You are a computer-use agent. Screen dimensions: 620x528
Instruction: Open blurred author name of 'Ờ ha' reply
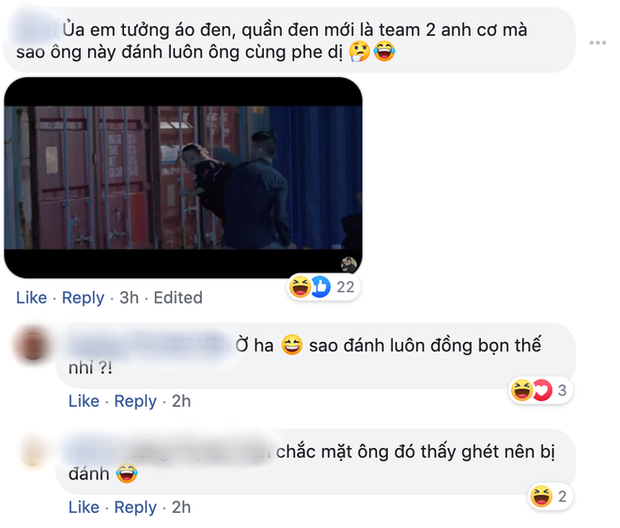click(x=148, y=345)
